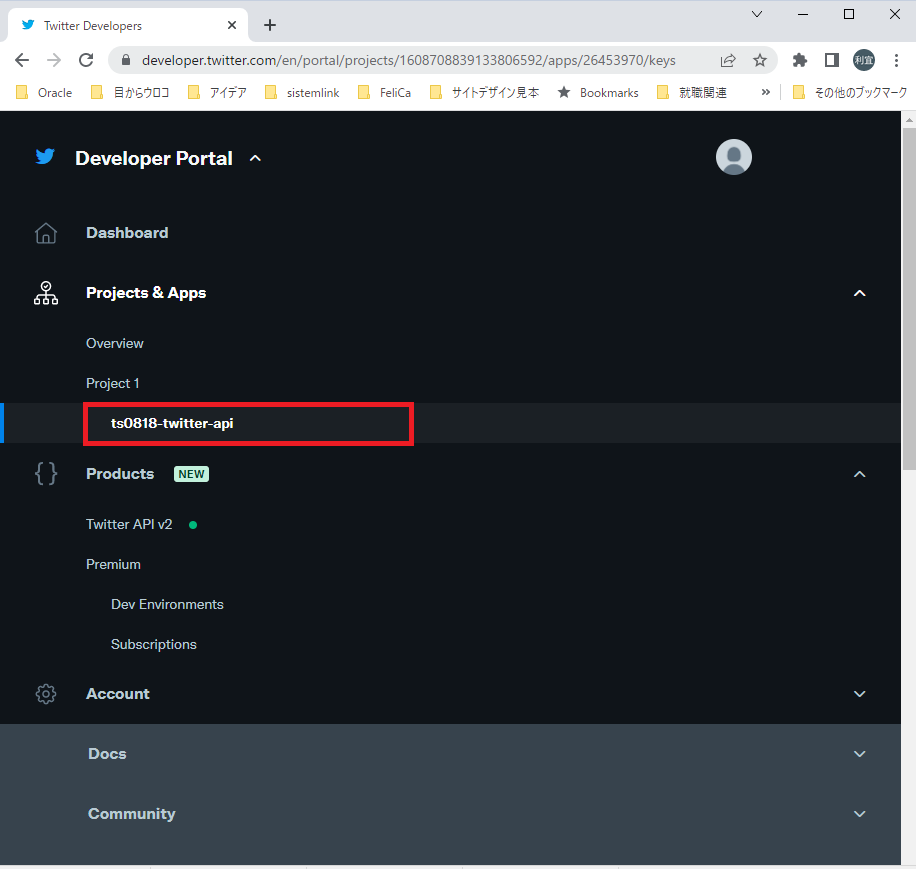The width and height of the screenshot is (916, 869).
Task: Open the FeliCa bookmark folder
Action: pyautogui.click(x=384, y=92)
